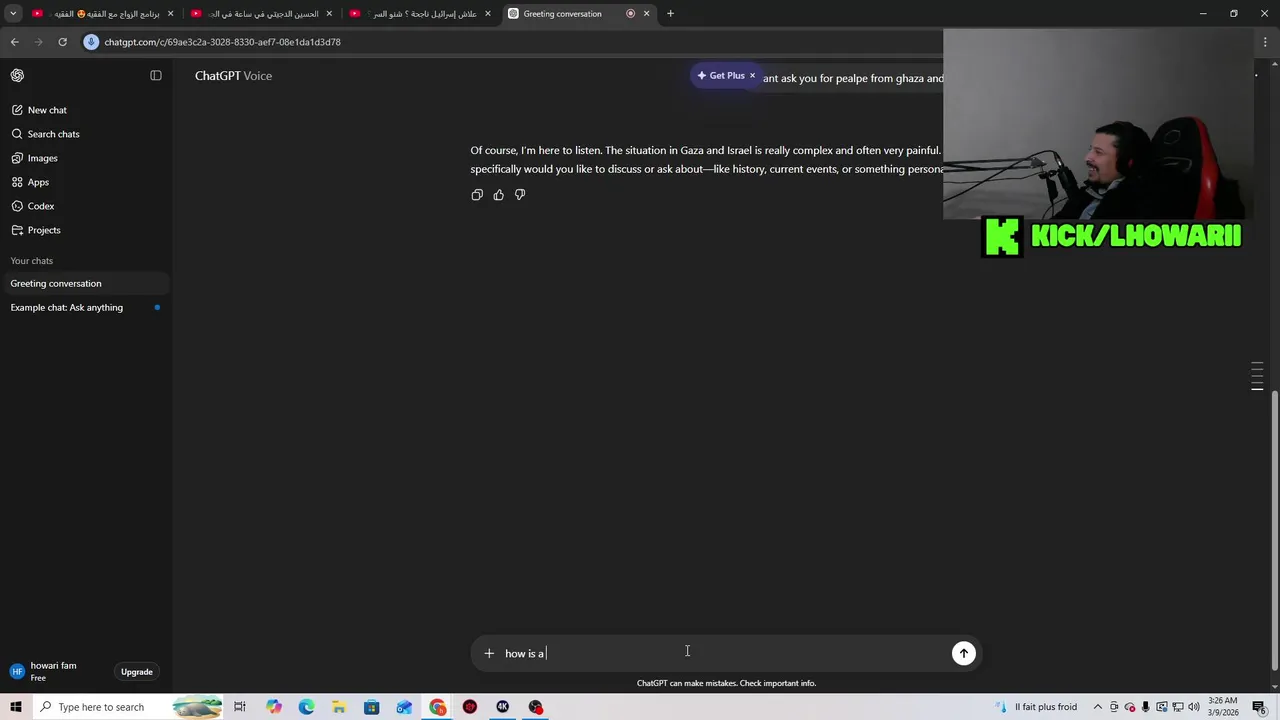Select the Greeting conversation chat
Image resolution: width=1280 pixels, height=720 pixels.
(85, 283)
